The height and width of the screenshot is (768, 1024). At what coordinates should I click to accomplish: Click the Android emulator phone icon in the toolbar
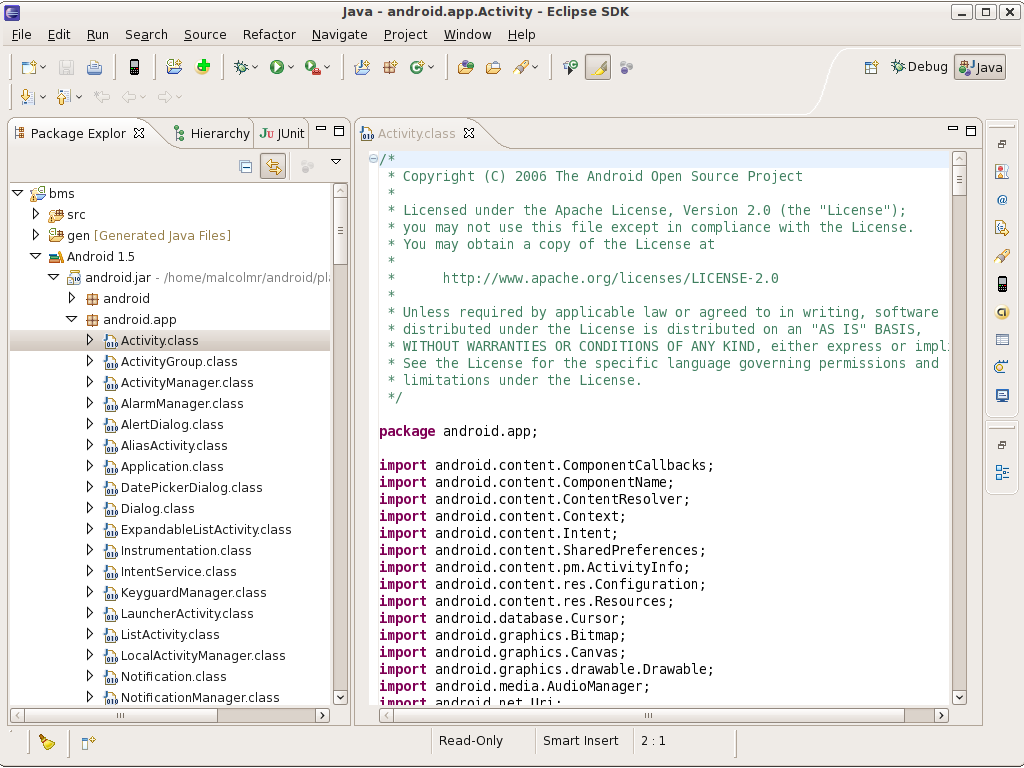click(133, 66)
